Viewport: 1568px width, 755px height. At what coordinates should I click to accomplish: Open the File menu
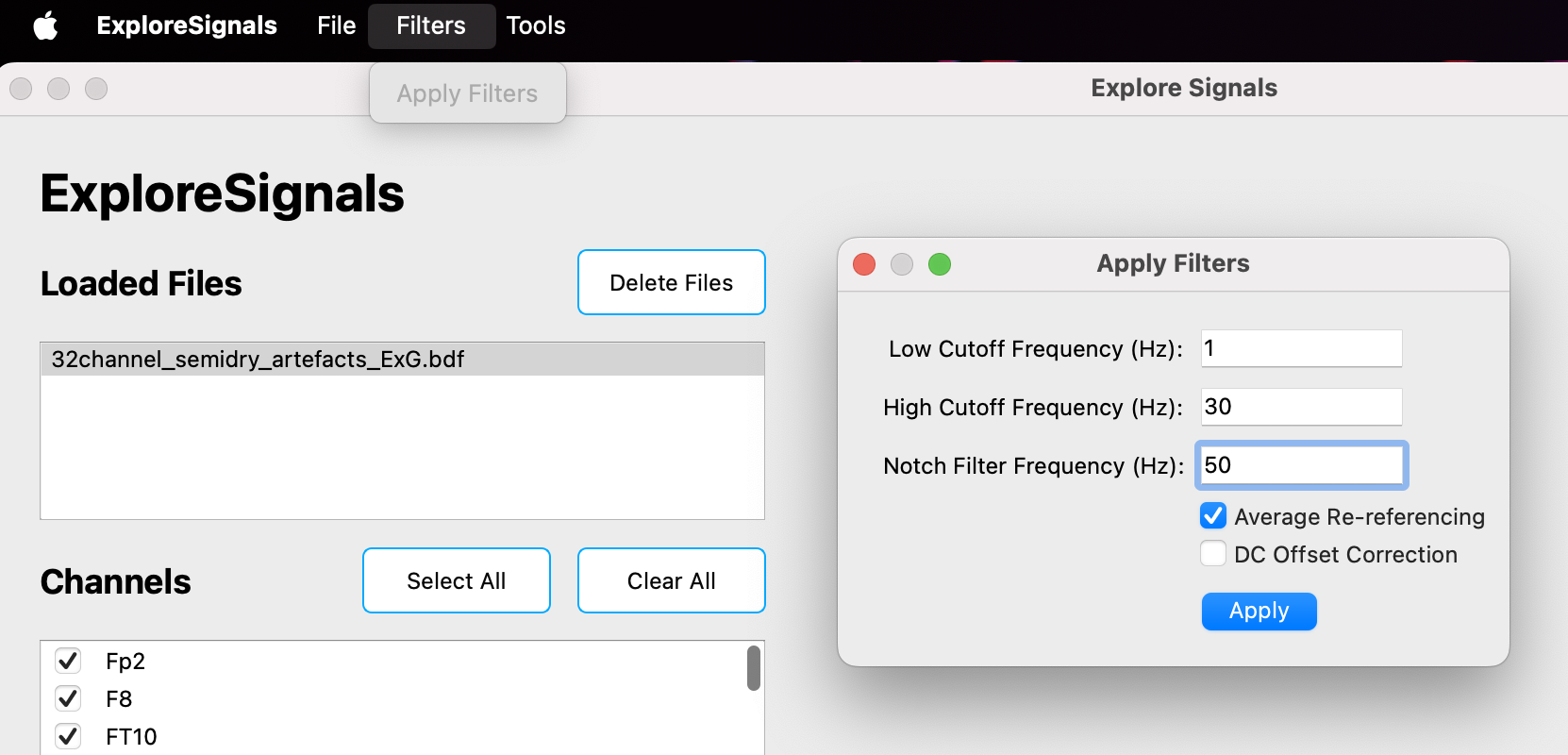(336, 25)
